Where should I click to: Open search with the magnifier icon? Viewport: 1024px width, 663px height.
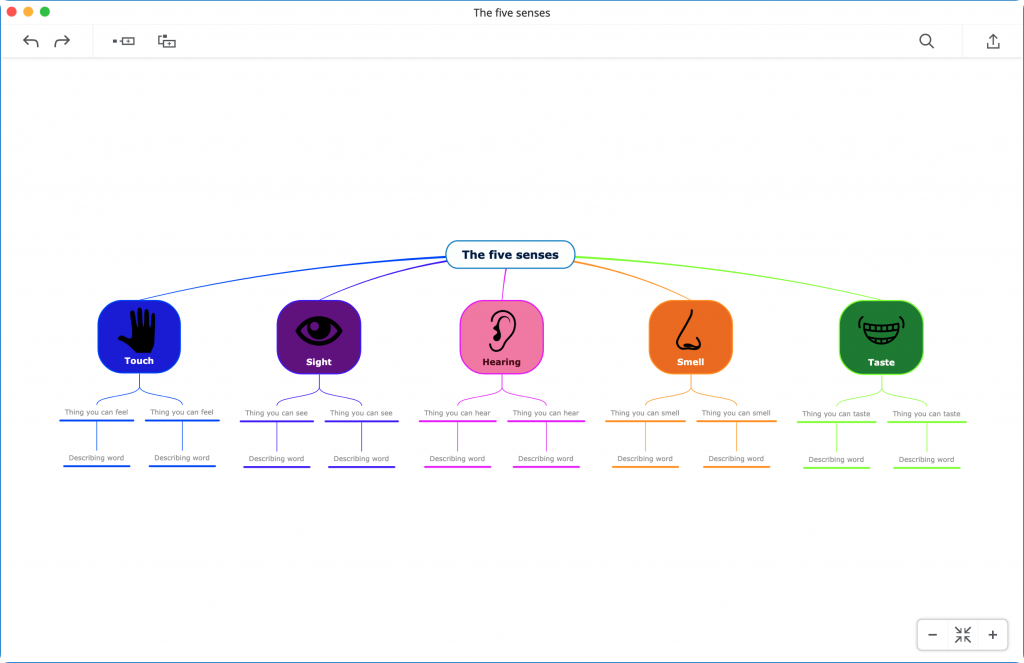click(926, 41)
